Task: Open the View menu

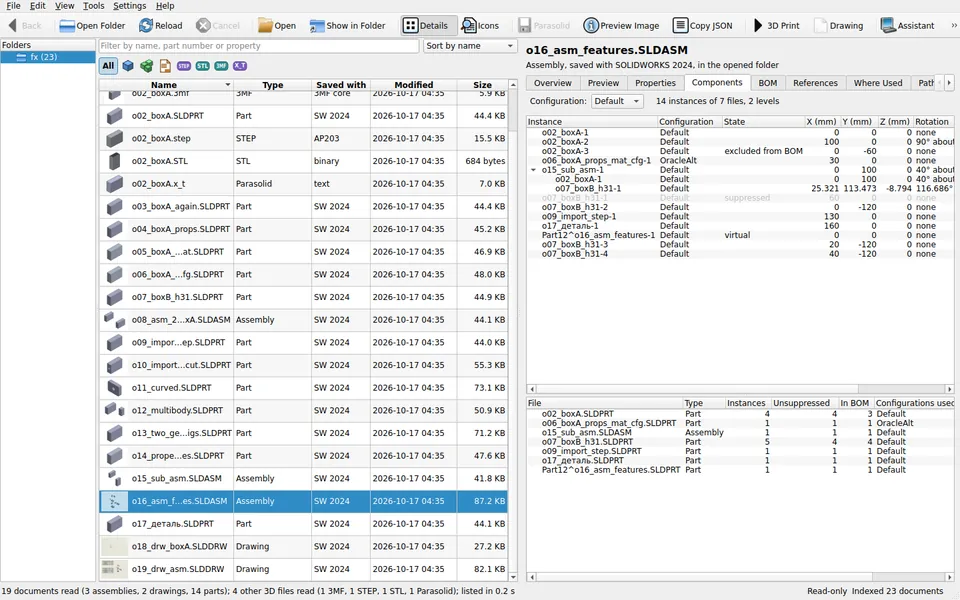Action: click(64, 6)
